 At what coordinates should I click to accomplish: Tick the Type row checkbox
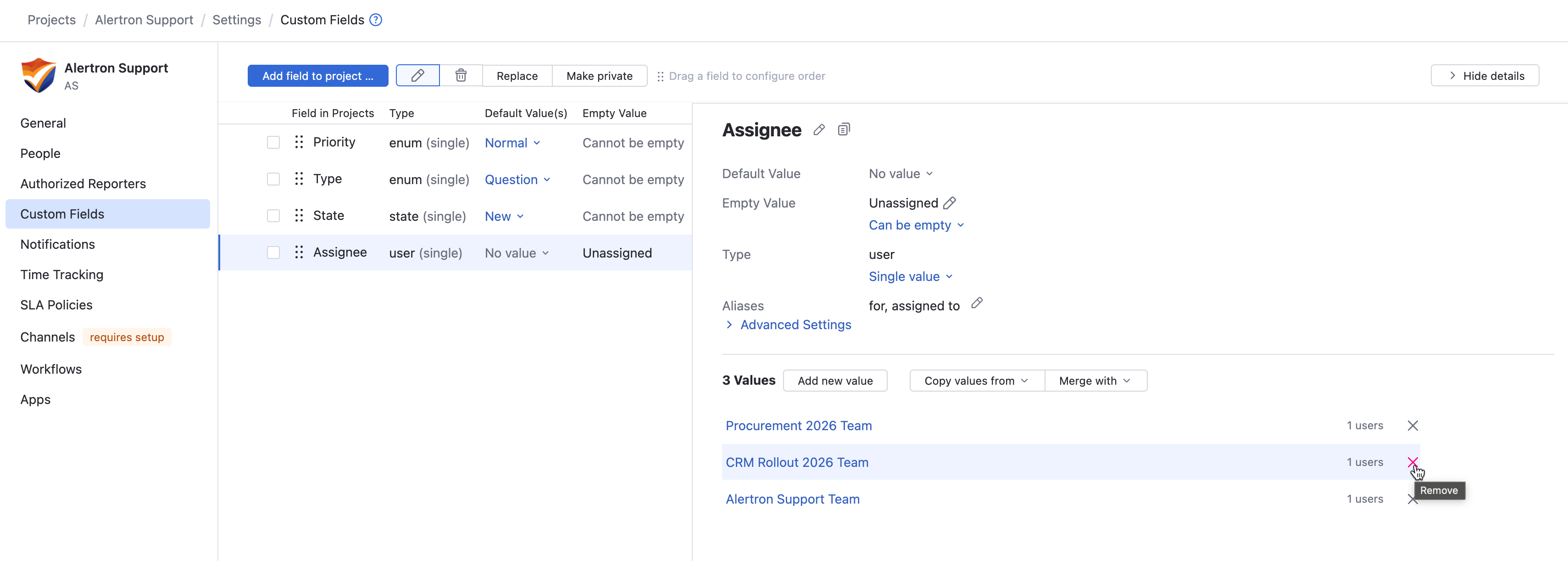coord(273,179)
